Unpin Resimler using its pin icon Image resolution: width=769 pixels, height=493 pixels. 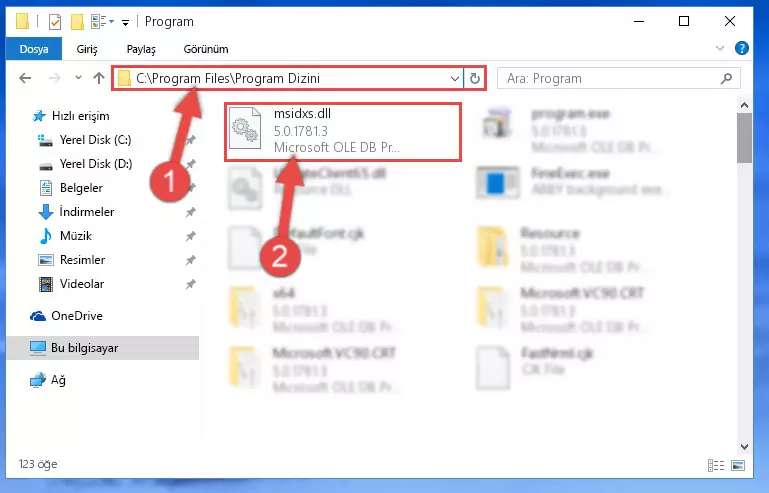190,260
